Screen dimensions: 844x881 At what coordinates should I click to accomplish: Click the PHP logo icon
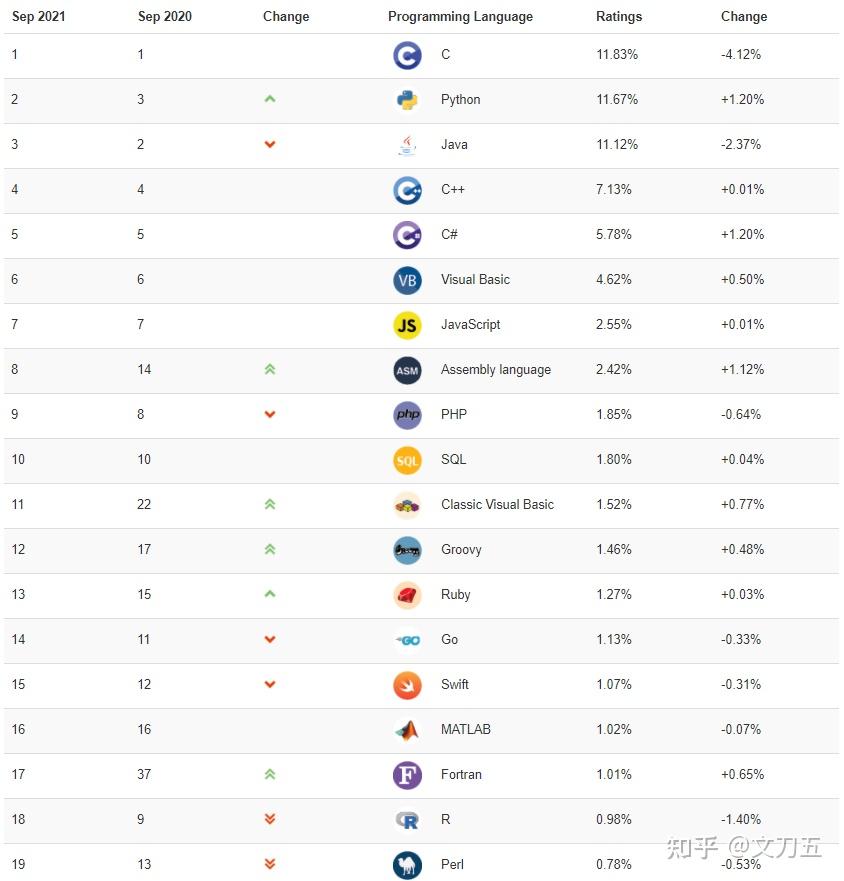coord(407,415)
